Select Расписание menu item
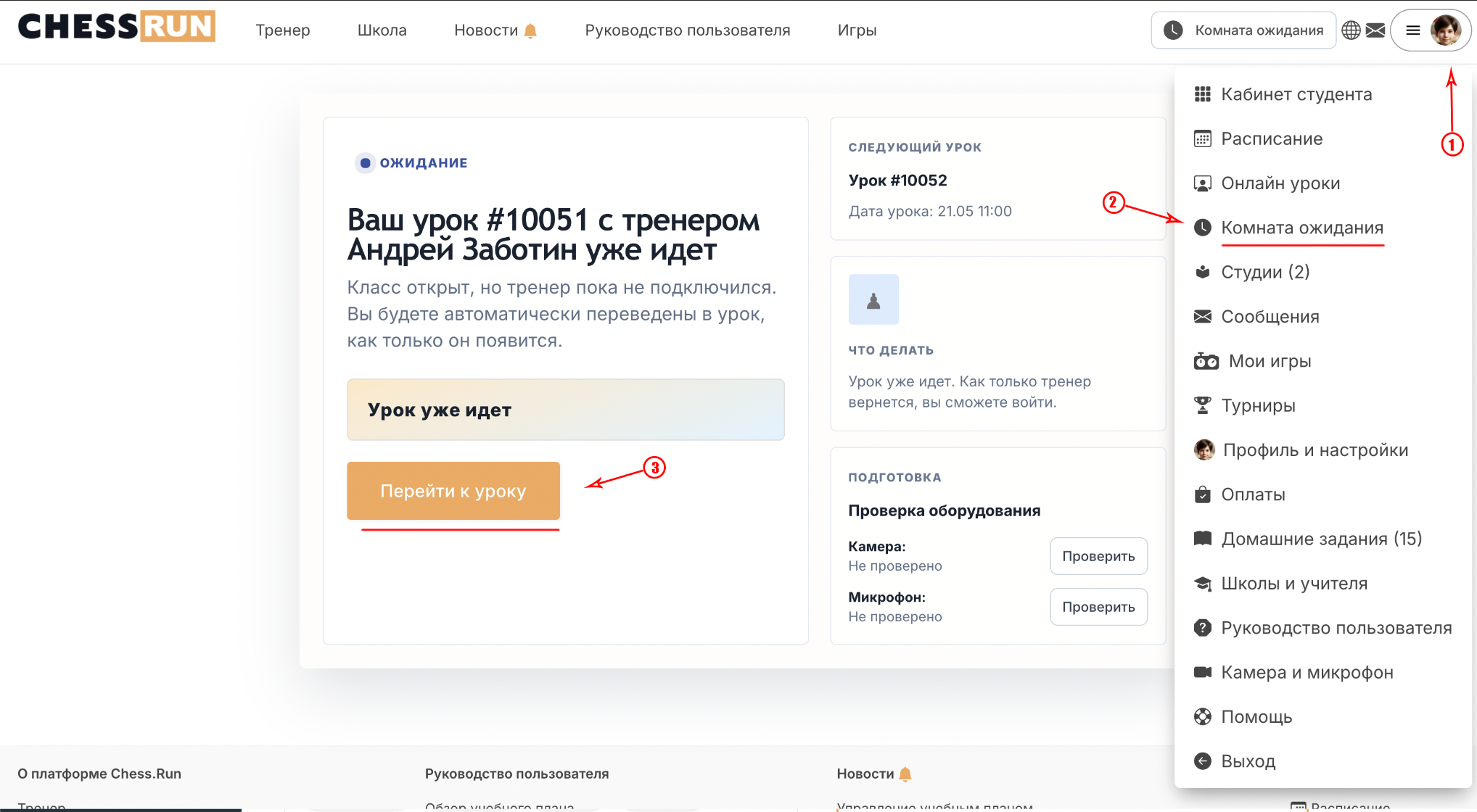Viewport: 1477px width, 812px height. pyautogui.click(x=1272, y=138)
